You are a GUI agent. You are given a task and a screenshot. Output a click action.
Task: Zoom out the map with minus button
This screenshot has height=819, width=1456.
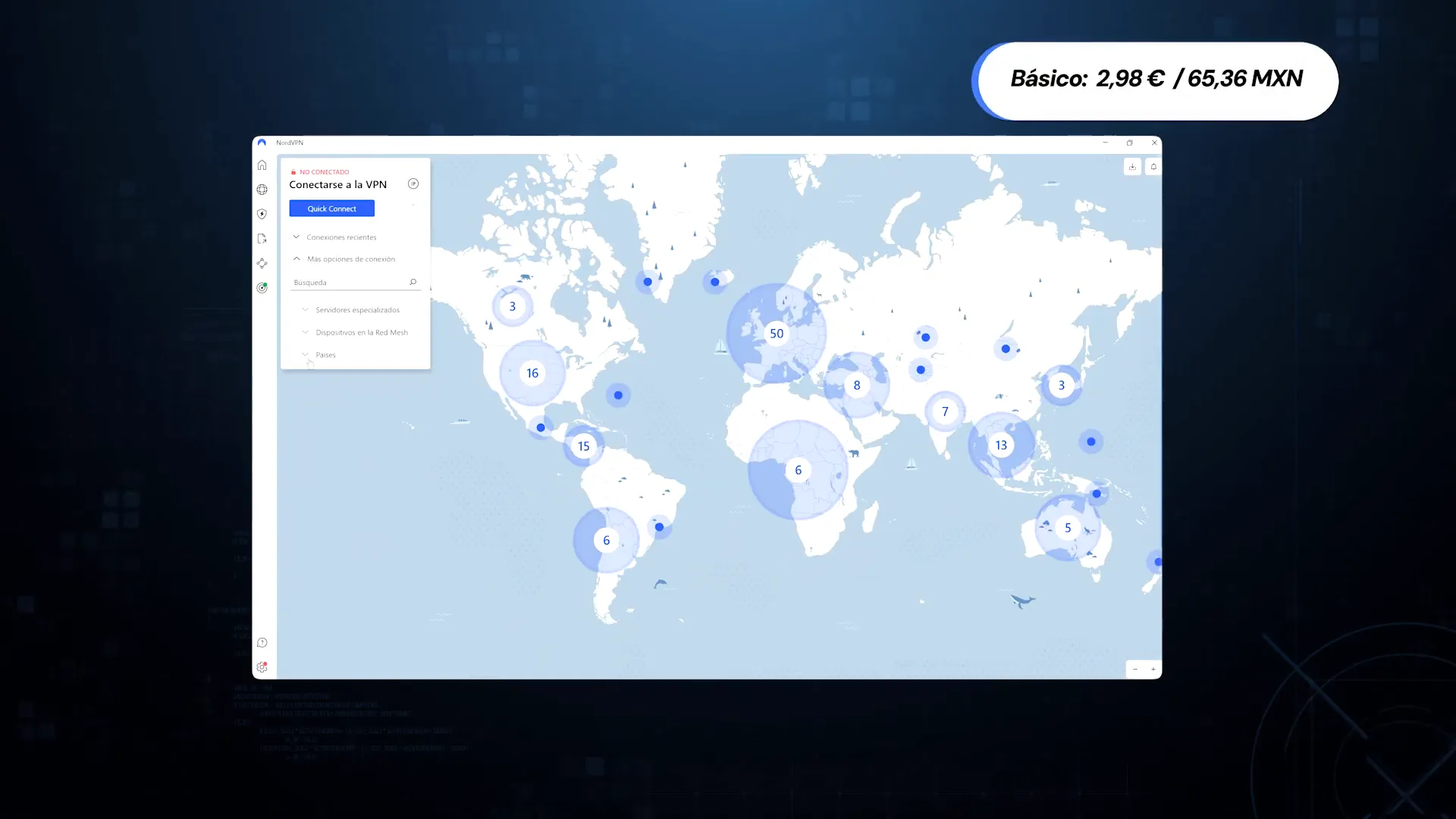coord(1135,669)
